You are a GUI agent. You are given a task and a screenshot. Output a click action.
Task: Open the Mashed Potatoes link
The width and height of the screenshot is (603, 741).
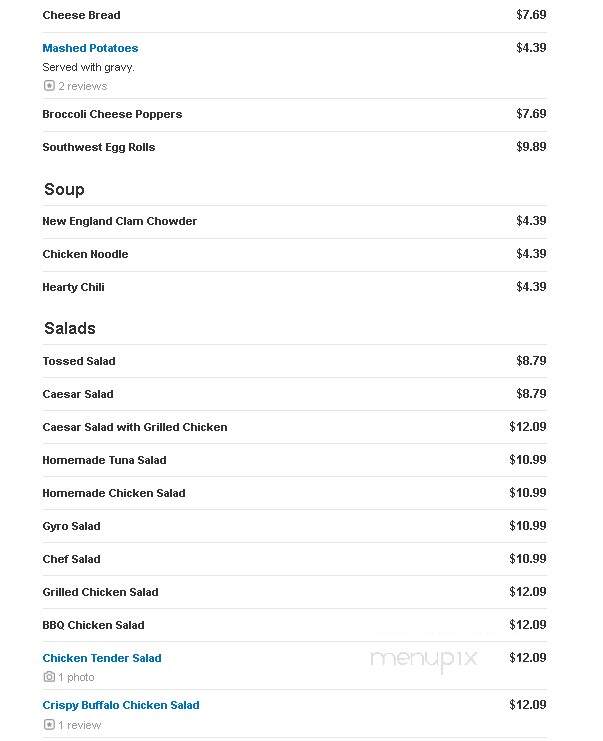tap(90, 48)
